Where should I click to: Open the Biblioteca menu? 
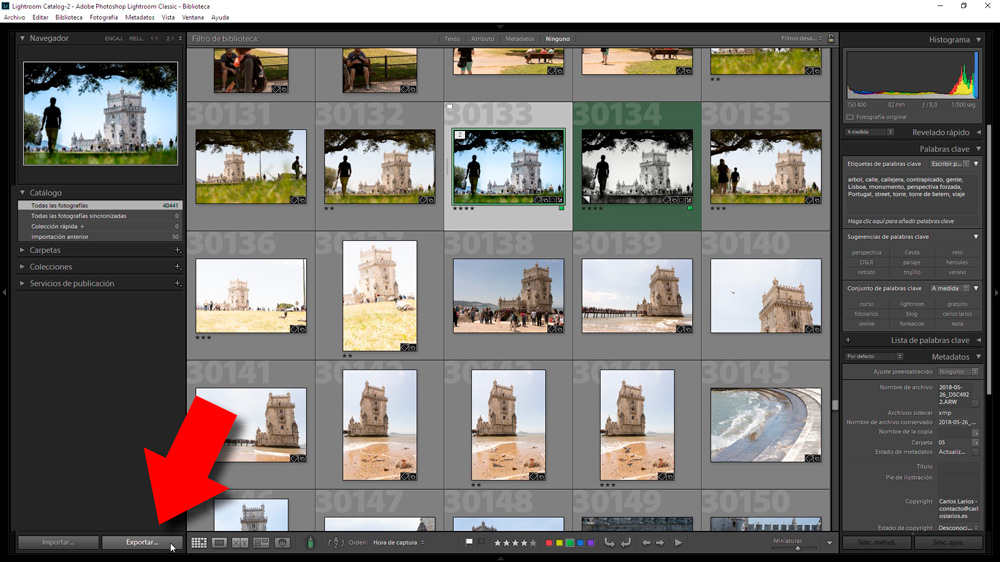(69, 18)
